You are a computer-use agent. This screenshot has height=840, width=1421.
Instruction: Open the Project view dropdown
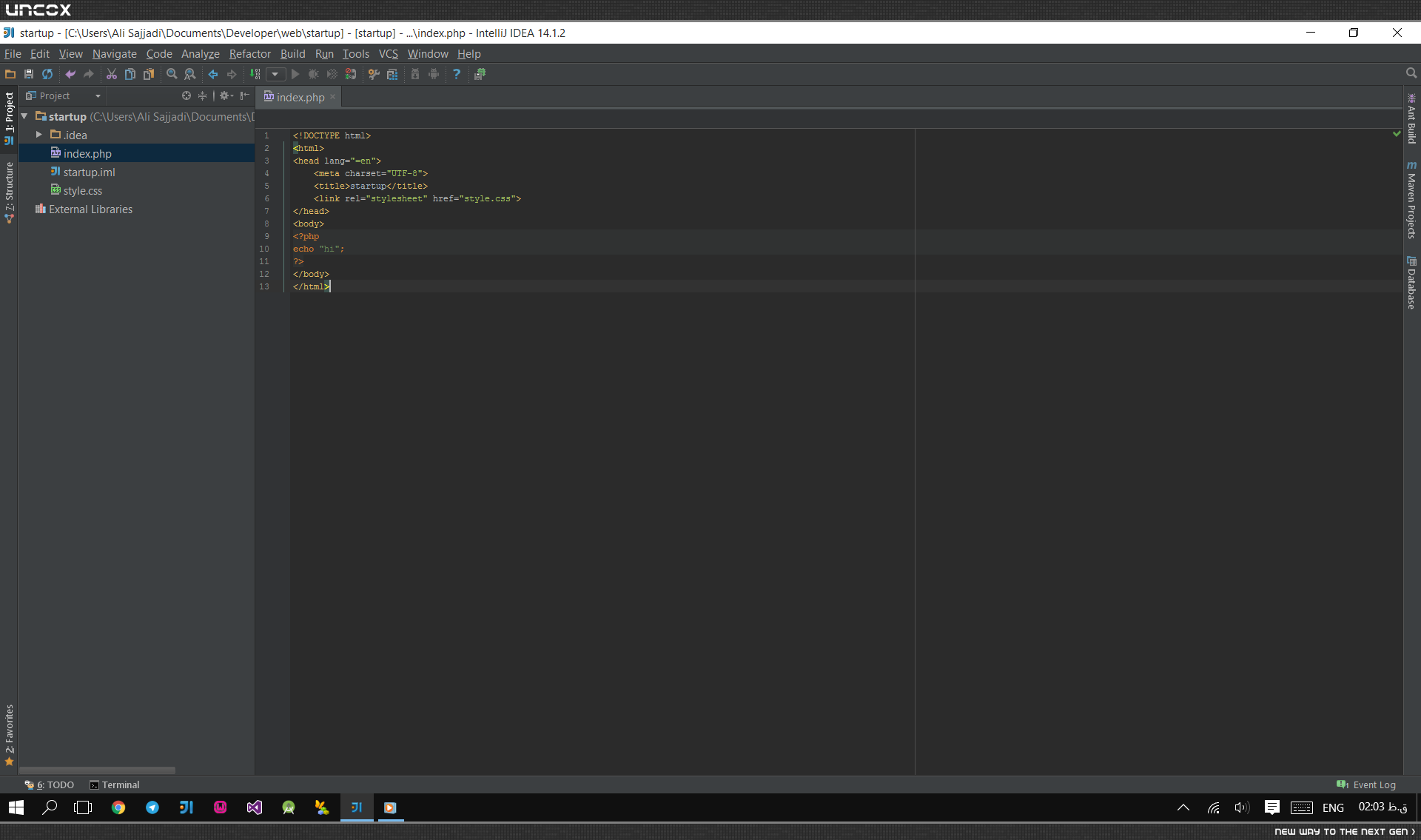pos(63,95)
